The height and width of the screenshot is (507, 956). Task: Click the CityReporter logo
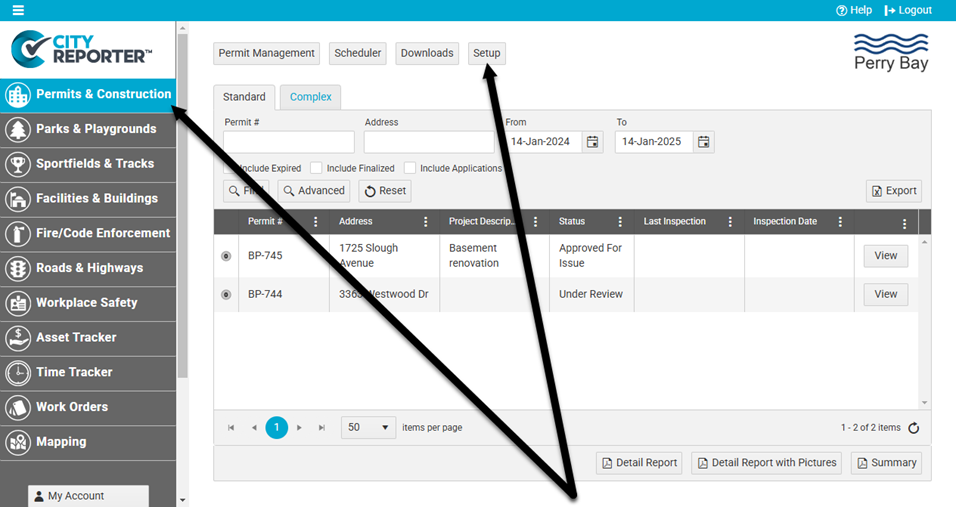click(x=82, y=49)
